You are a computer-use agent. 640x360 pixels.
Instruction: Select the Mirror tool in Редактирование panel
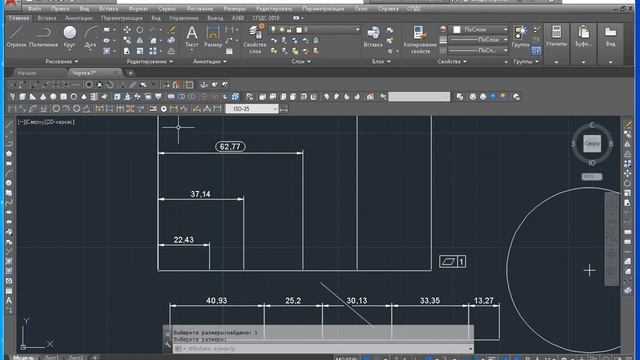[140, 40]
